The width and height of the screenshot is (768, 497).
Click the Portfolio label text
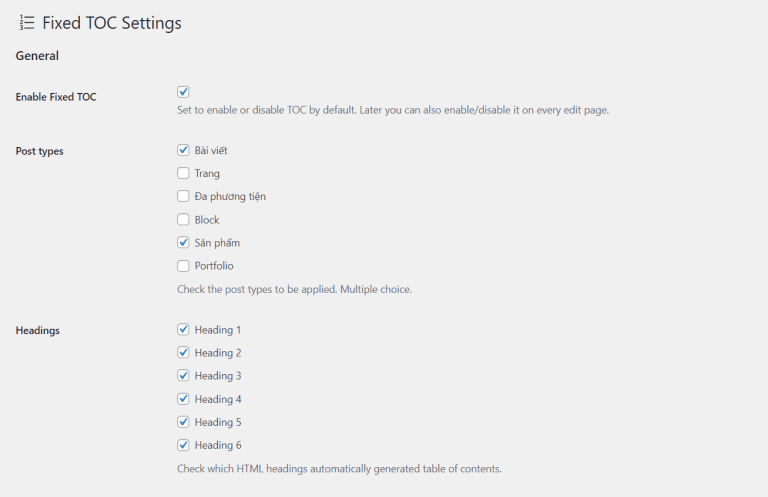click(214, 266)
